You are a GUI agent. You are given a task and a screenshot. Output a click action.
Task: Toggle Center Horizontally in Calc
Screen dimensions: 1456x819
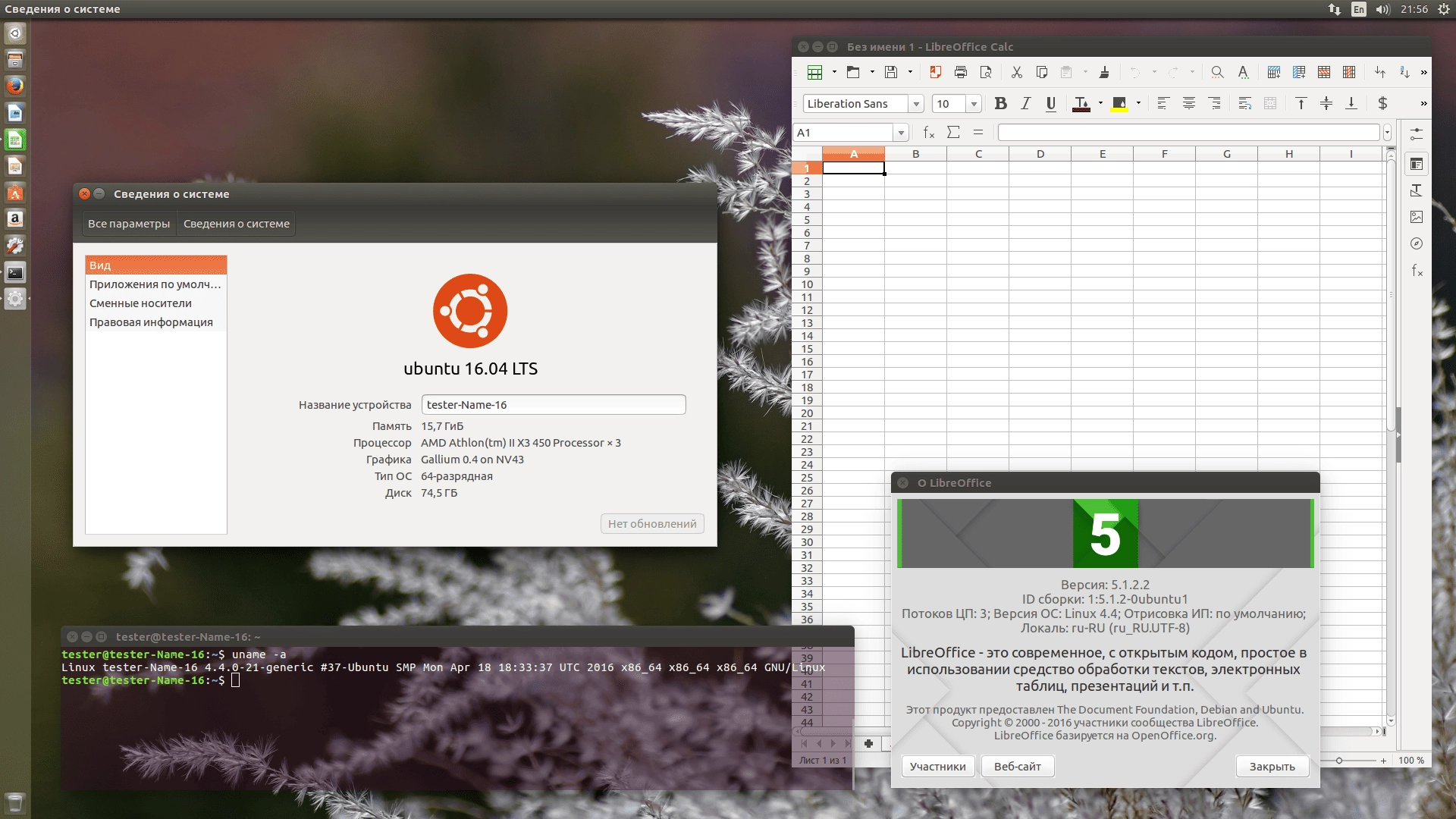[1189, 103]
